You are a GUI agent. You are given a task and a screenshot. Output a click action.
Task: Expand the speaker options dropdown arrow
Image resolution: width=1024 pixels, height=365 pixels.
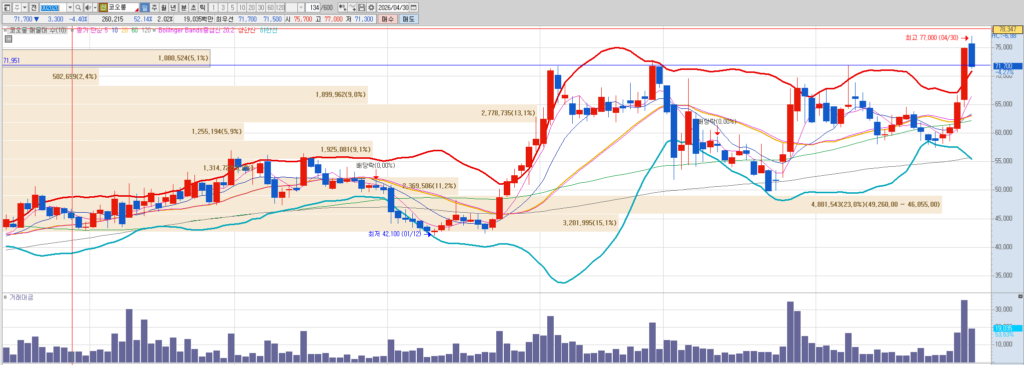(95, 7)
